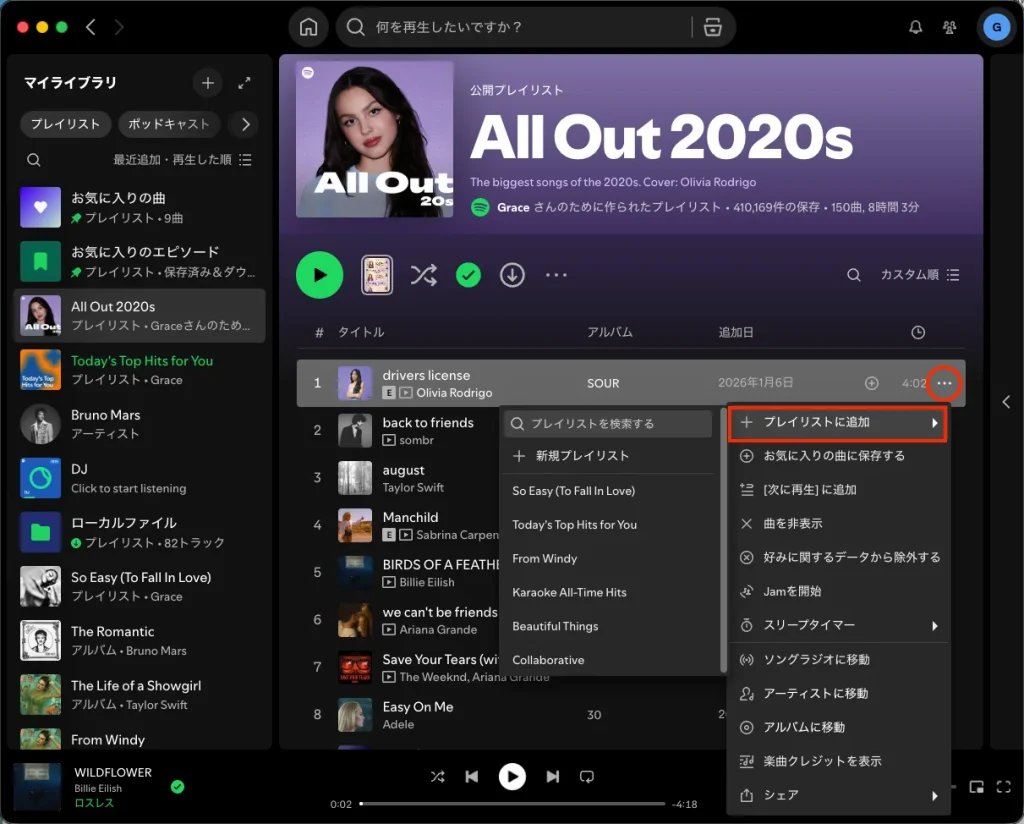Viewport: 1024px width, 824px height.
Task: Click the プレイリストを検索する search field
Action: tap(608, 424)
